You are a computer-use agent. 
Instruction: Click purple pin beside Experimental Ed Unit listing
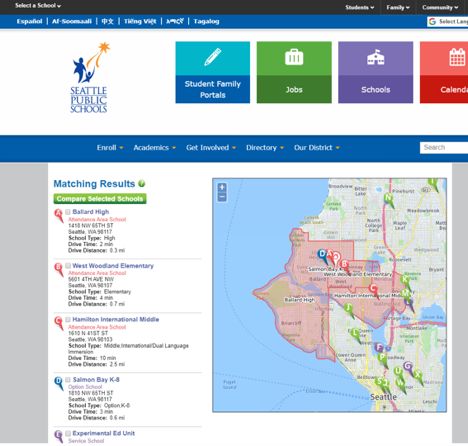point(59,436)
